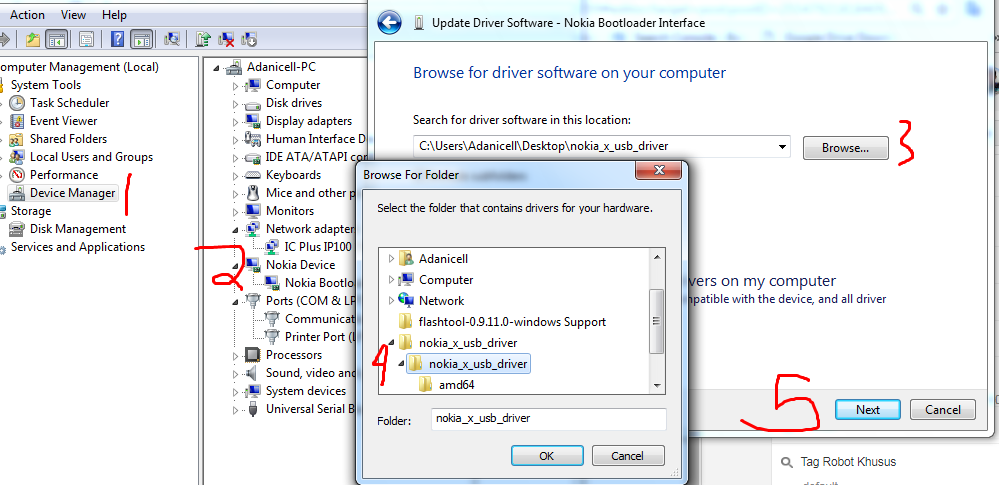Viewport: 999px width, 485px height.
Task: Click Next in Update Driver Software
Action: (868, 410)
